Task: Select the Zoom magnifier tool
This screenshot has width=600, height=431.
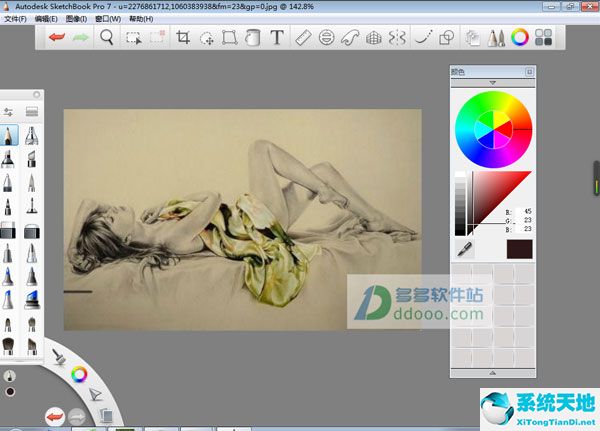Action: click(107, 38)
